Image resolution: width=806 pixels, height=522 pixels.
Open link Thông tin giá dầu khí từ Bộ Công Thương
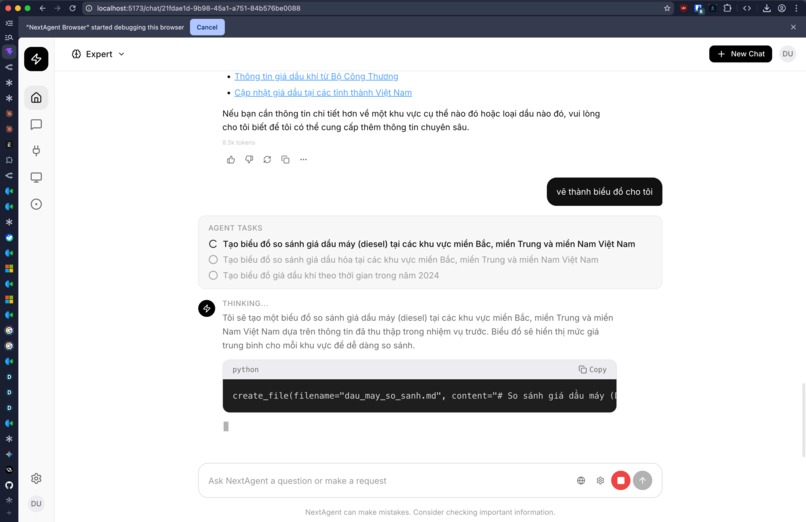click(x=316, y=77)
